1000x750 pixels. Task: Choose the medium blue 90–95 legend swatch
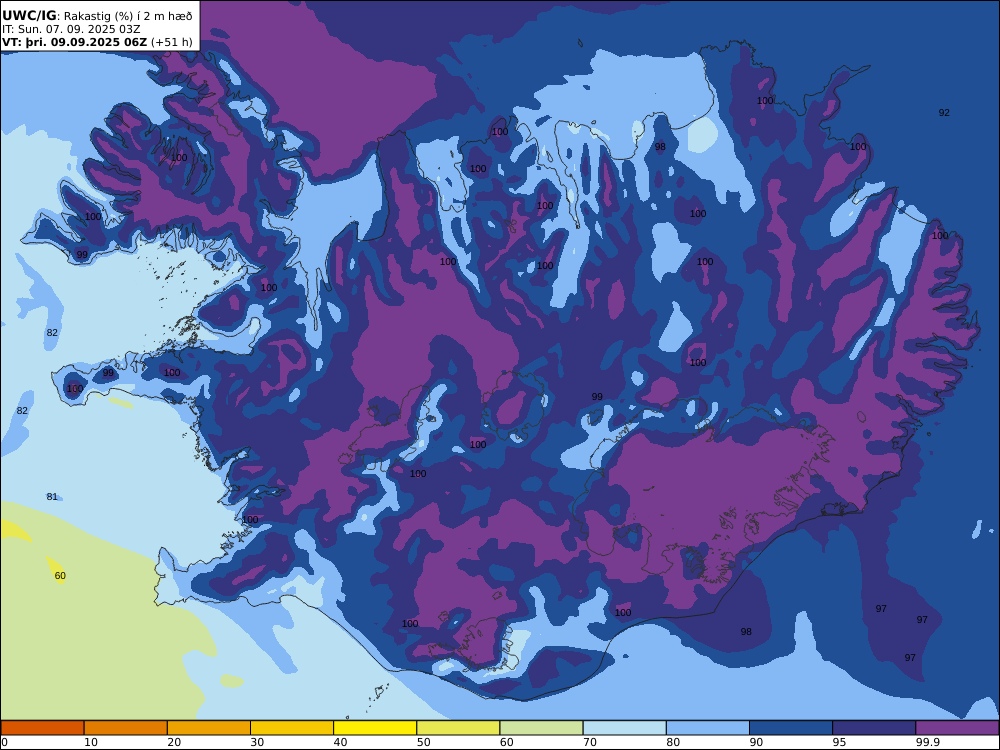click(x=791, y=728)
